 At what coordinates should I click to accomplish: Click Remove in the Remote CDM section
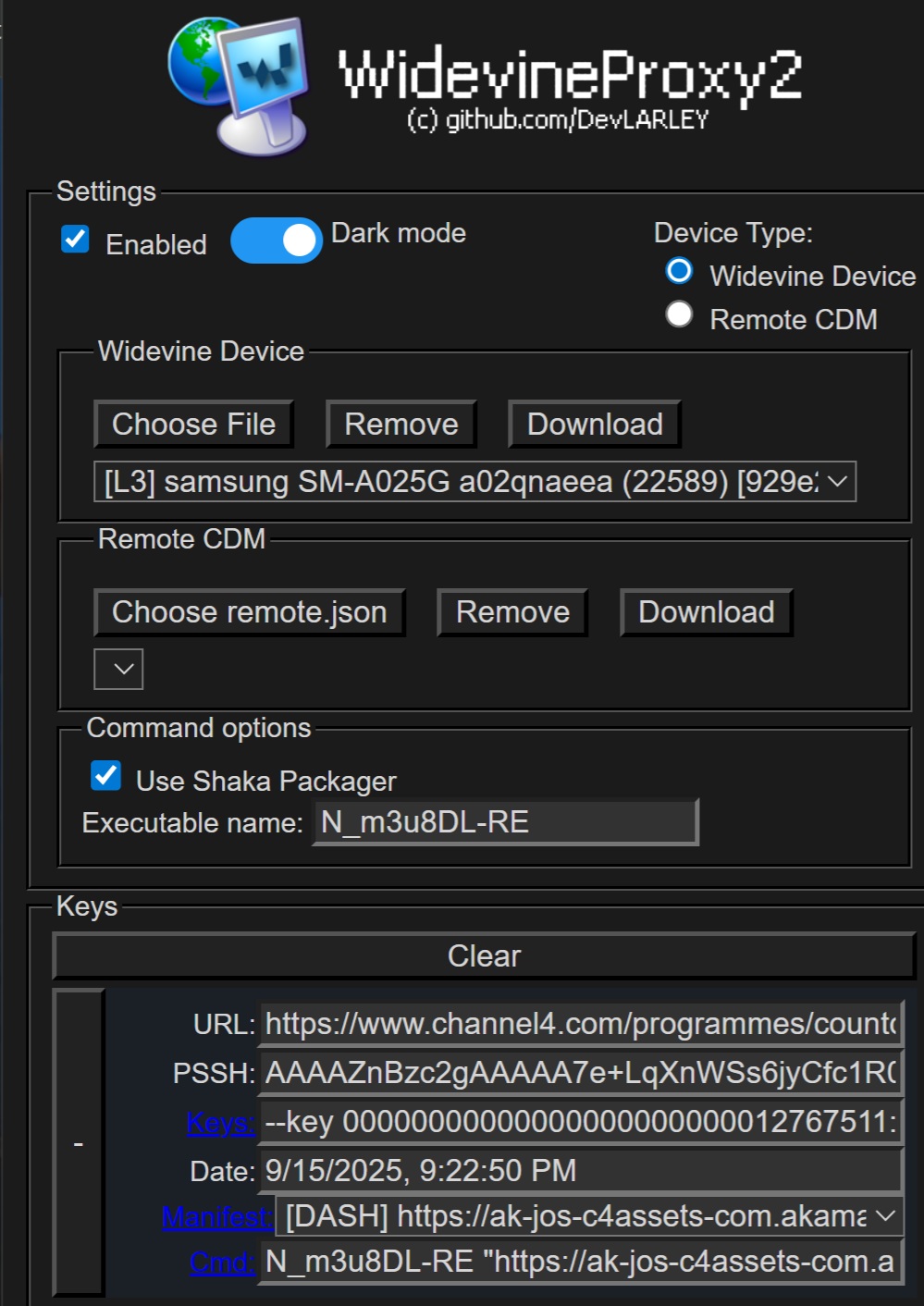coord(512,612)
